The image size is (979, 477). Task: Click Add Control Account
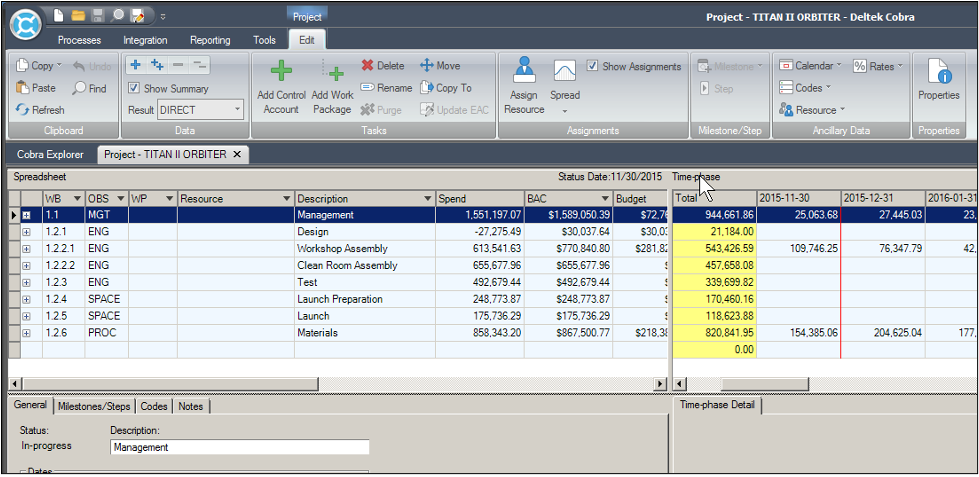[281, 87]
